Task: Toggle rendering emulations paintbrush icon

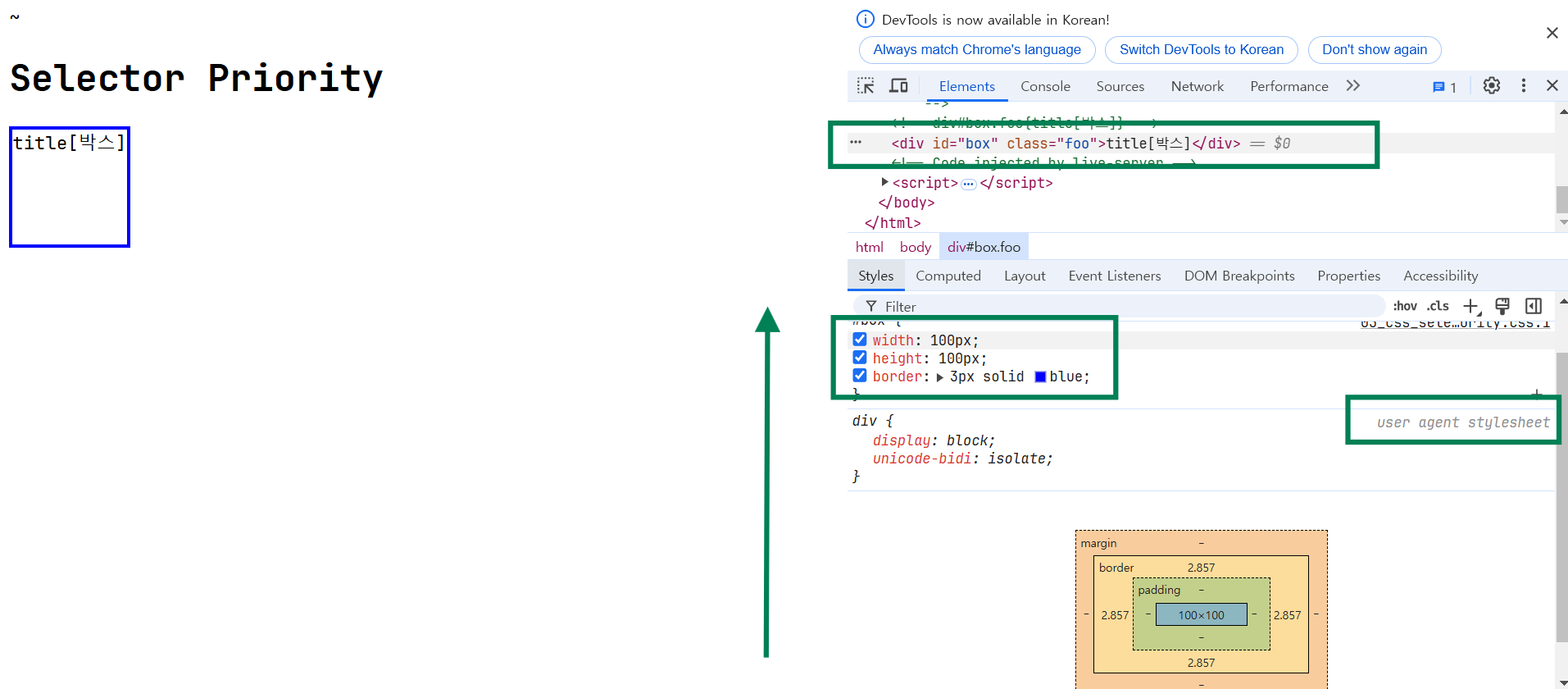Action: [x=1502, y=306]
